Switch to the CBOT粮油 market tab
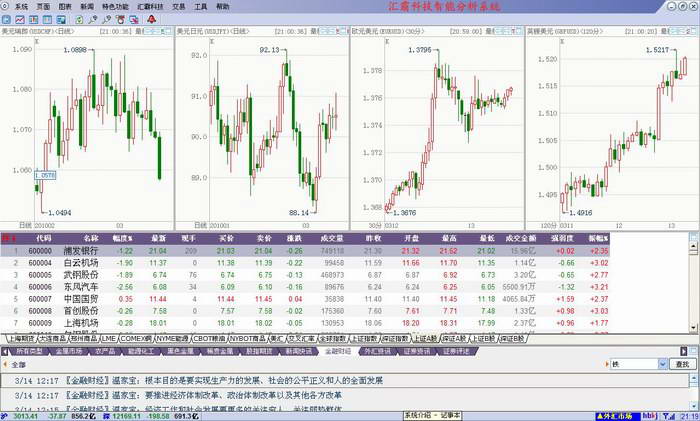The height and width of the screenshot is (421, 700). (x=210, y=339)
